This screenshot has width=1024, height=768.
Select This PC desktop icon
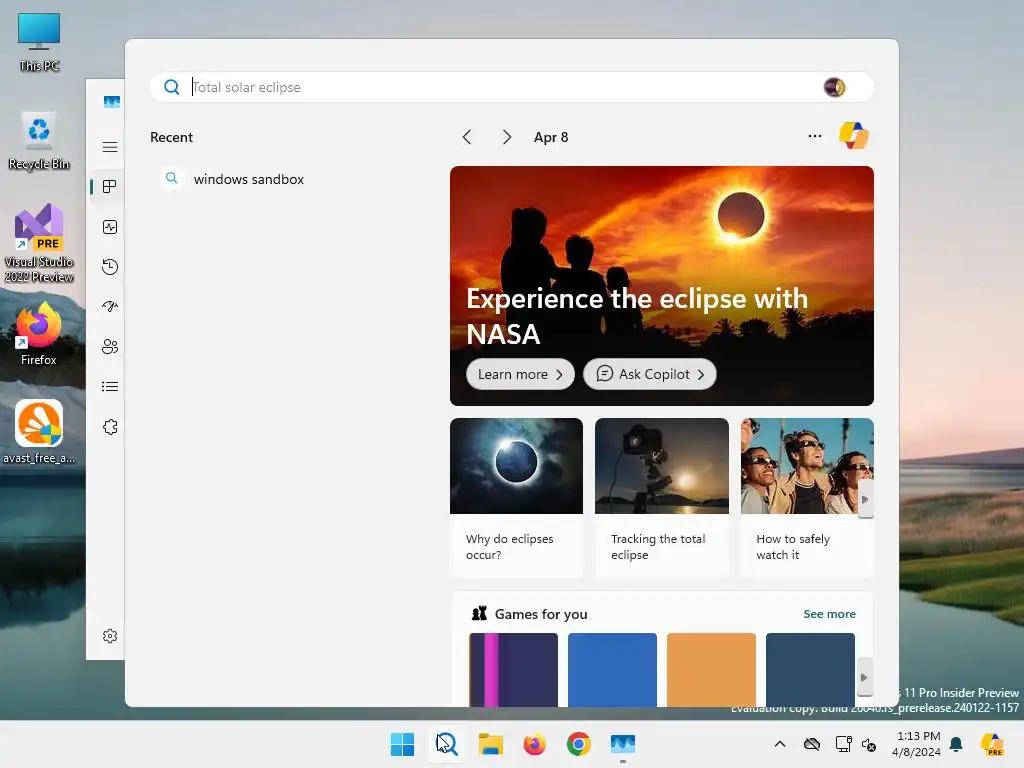click(x=39, y=42)
